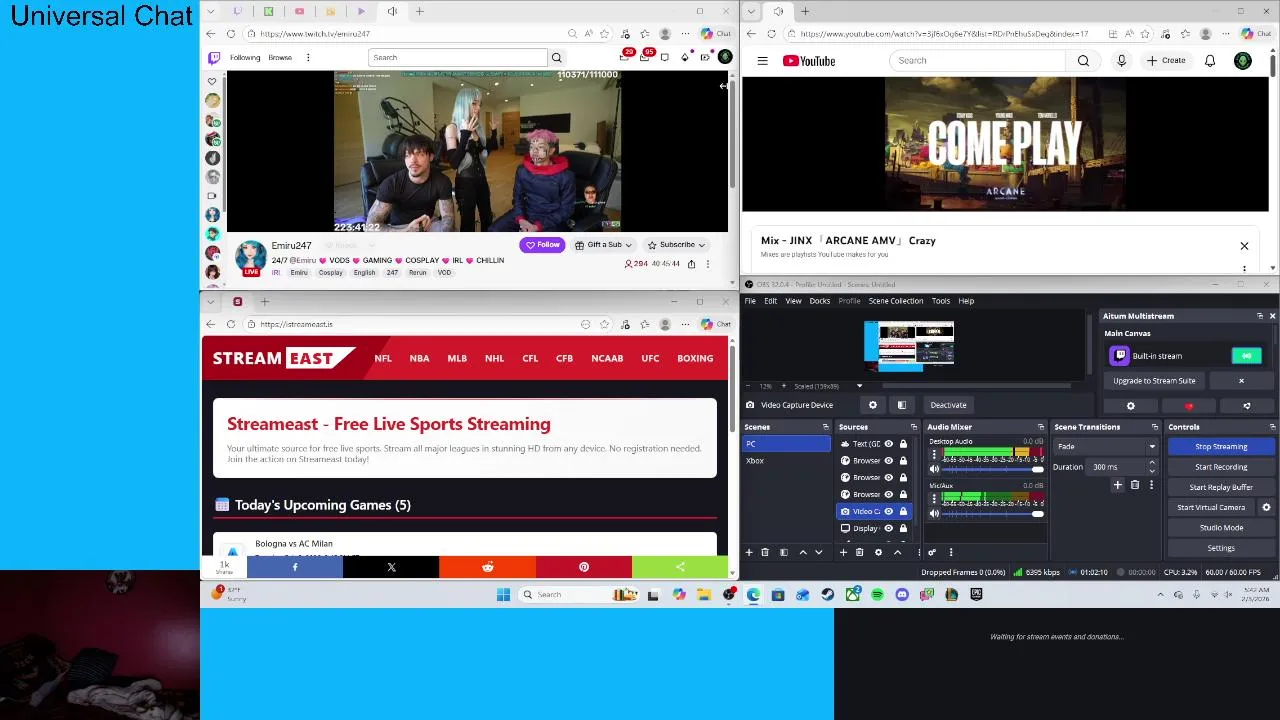Image resolution: width=1280 pixels, height=720 pixels.
Task: Open source properties gear in Sources toolbar
Action: pos(878,552)
